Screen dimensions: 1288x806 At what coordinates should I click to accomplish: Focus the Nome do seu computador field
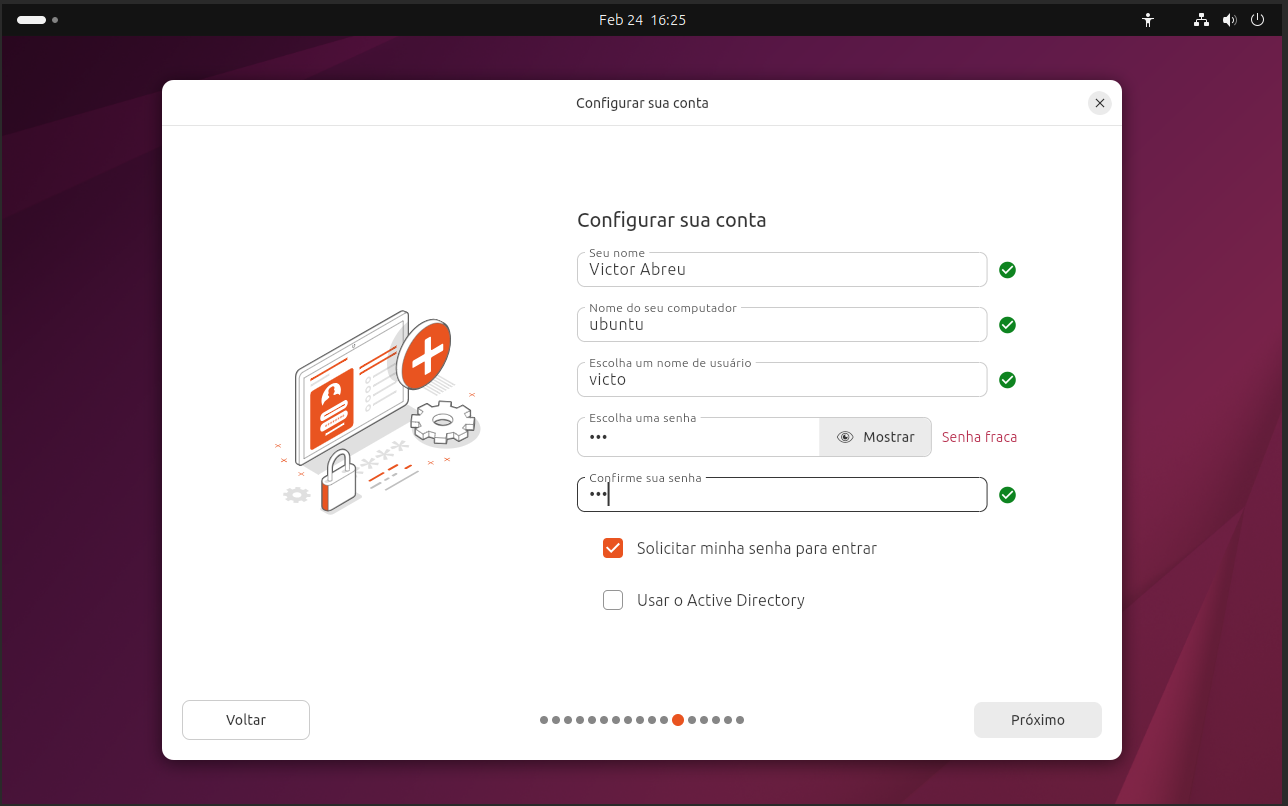[780, 325]
